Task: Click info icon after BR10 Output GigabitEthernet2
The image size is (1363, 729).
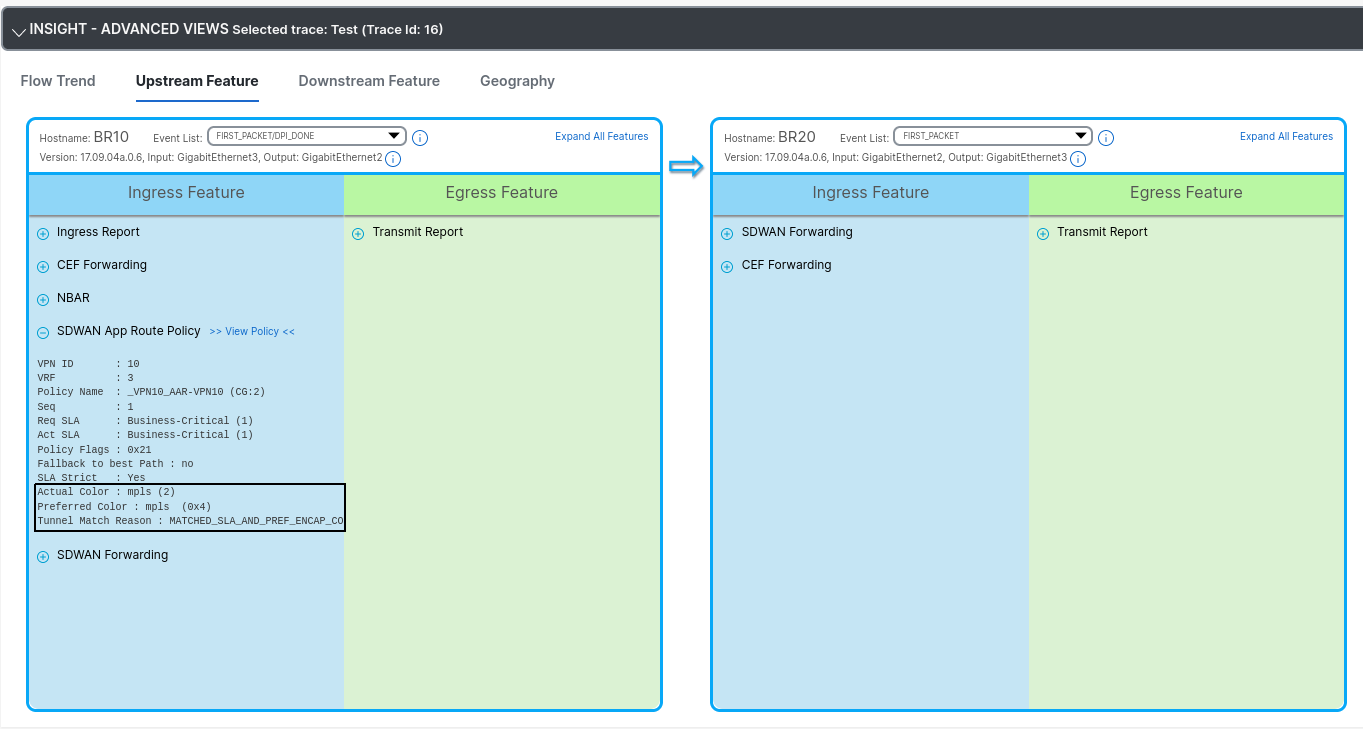Action: click(x=393, y=159)
